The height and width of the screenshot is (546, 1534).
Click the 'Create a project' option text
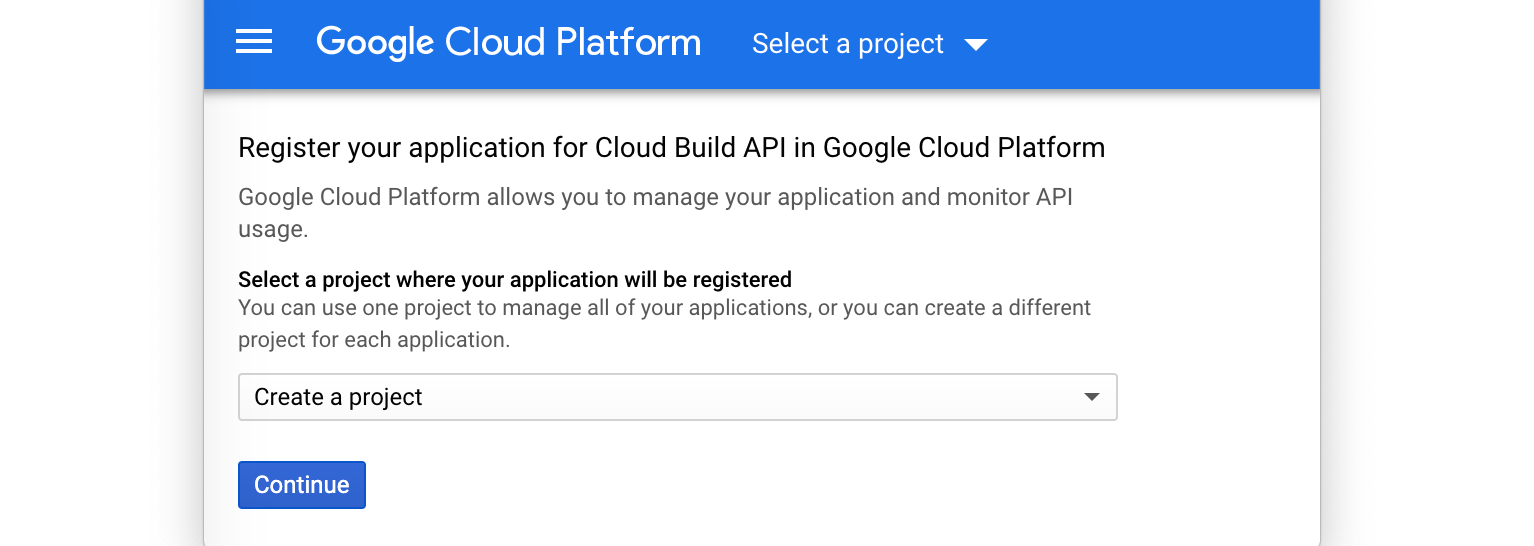coord(338,397)
